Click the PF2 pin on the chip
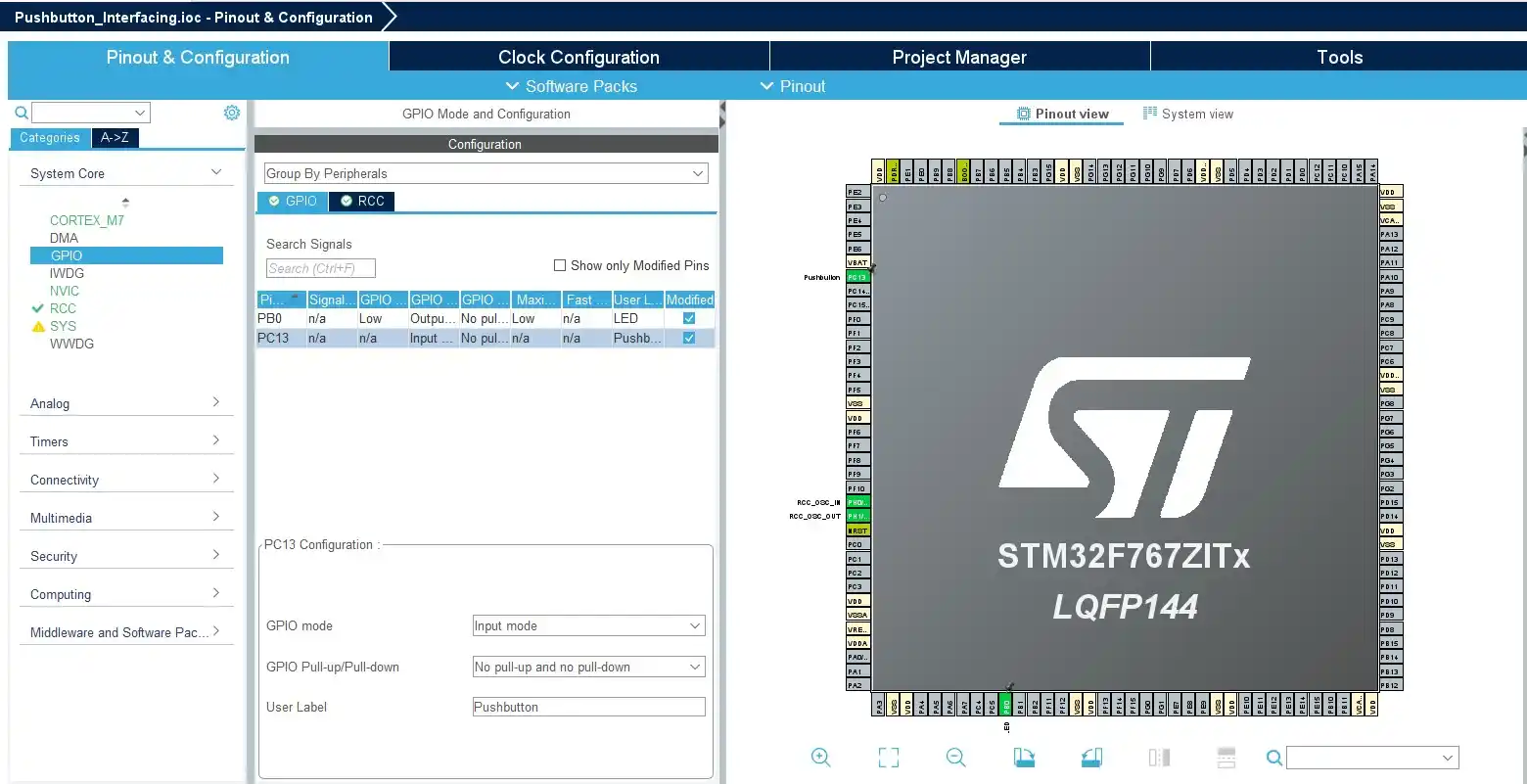This screenshot has height=784, width=1527. [857, 347]
